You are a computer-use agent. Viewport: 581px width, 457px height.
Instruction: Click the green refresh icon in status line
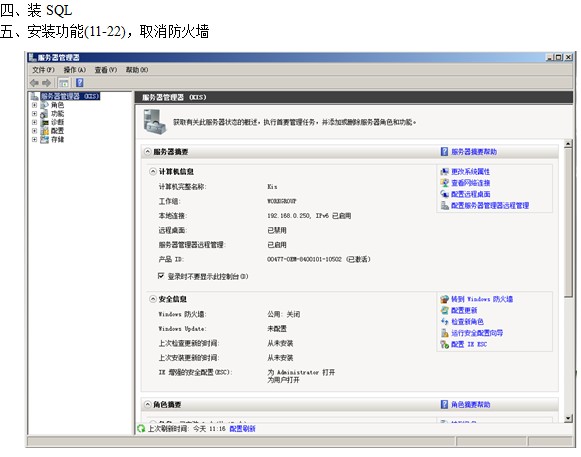[x=141, y=428]
